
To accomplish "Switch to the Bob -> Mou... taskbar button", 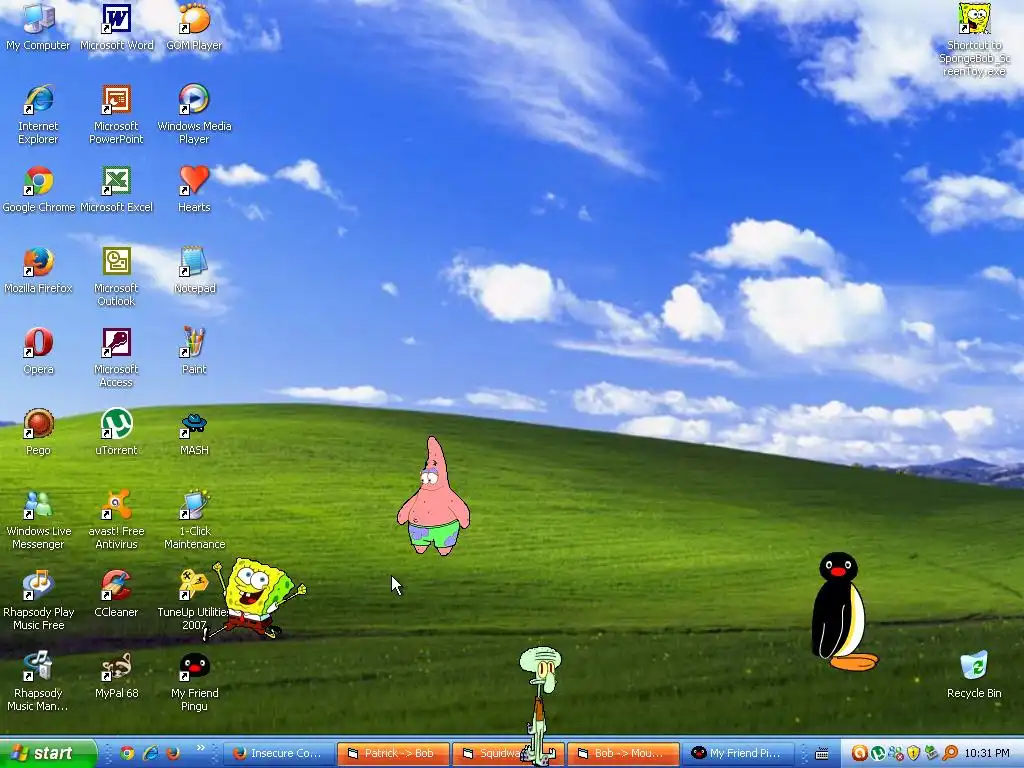I will pyautogui.click(x=624, y=753).
